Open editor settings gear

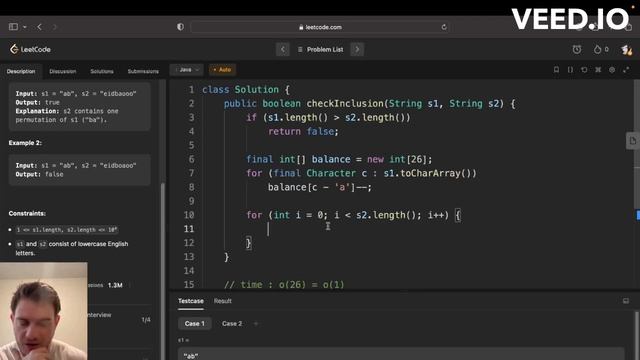(x=612, y=70)
